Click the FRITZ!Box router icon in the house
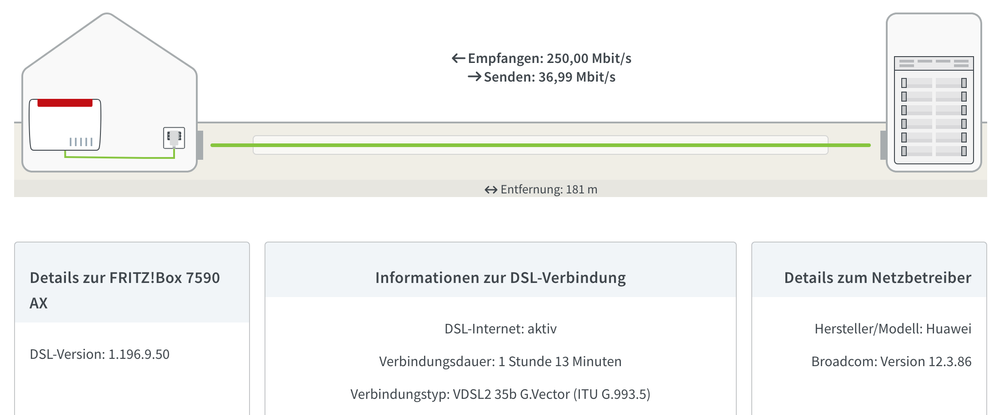This screenshot has width=999, height=415. coord(66,124)
